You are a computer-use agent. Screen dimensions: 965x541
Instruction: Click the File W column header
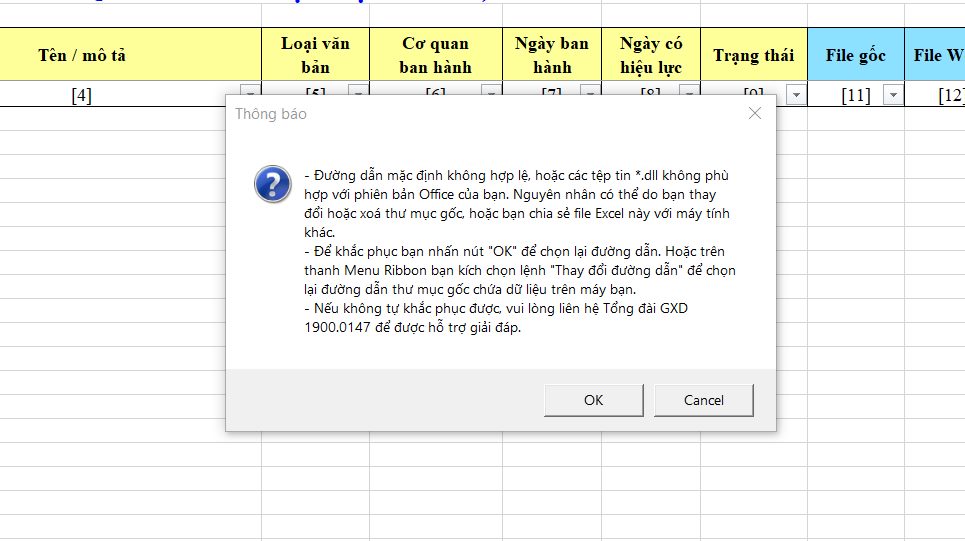938,56
